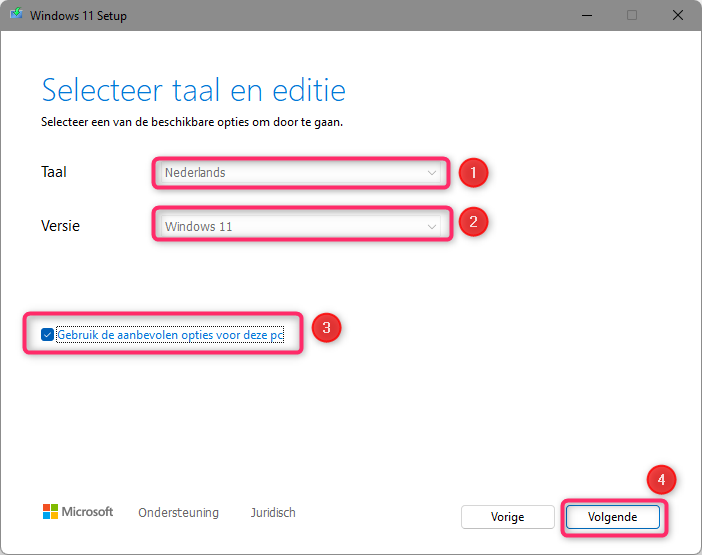Minimize the Windows 11 Setup window
The image size is (702, 555).
[x=587, y=15]
